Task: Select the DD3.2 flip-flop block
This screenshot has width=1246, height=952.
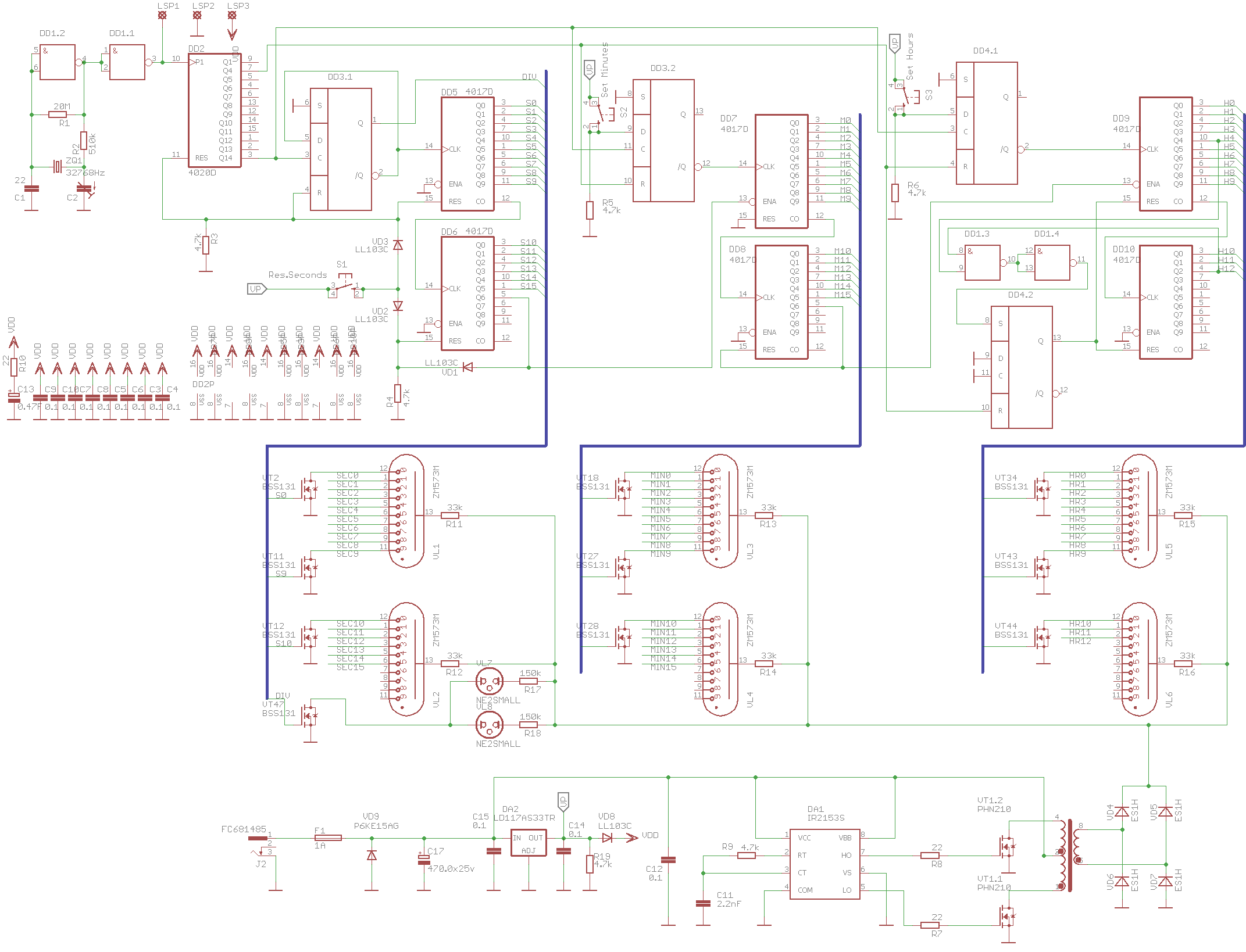Action: pos(663,141)
